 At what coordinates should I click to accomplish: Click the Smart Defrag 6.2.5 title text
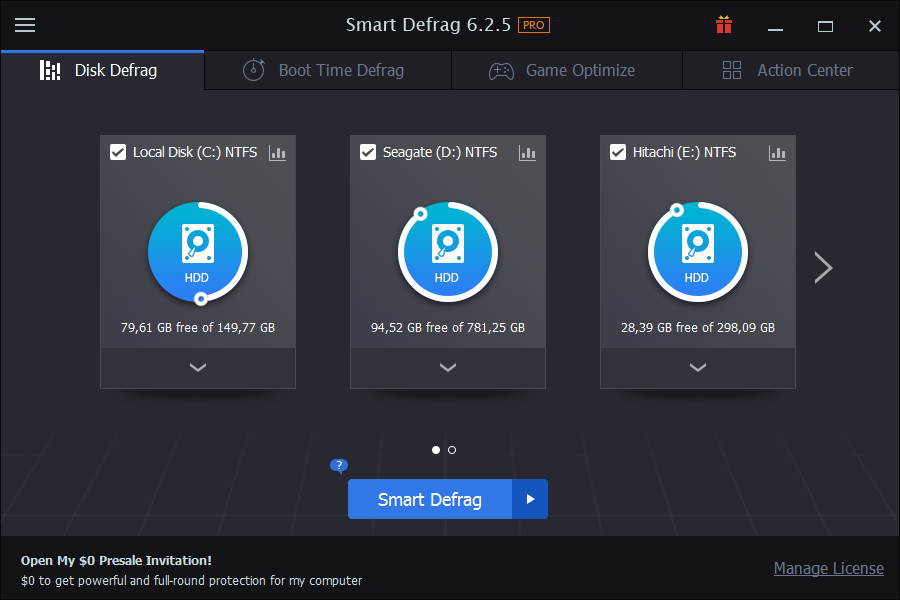428,25
